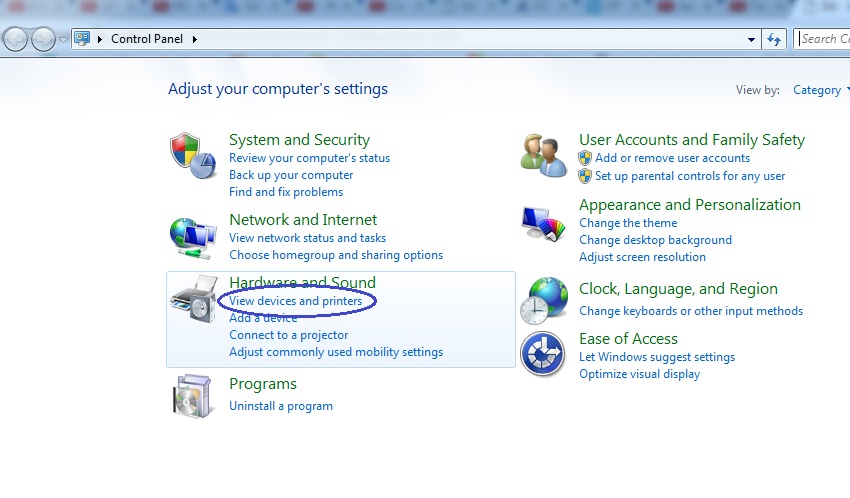Click Control Panel breadcrumb in address bar

click(x=147, y=39)
